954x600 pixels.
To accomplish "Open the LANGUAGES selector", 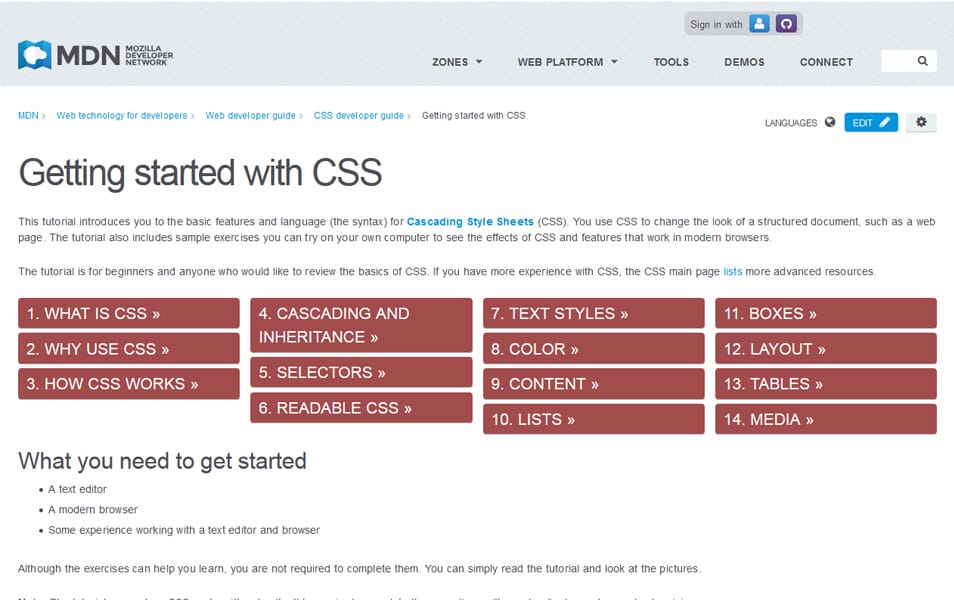I will click(796, 123).
